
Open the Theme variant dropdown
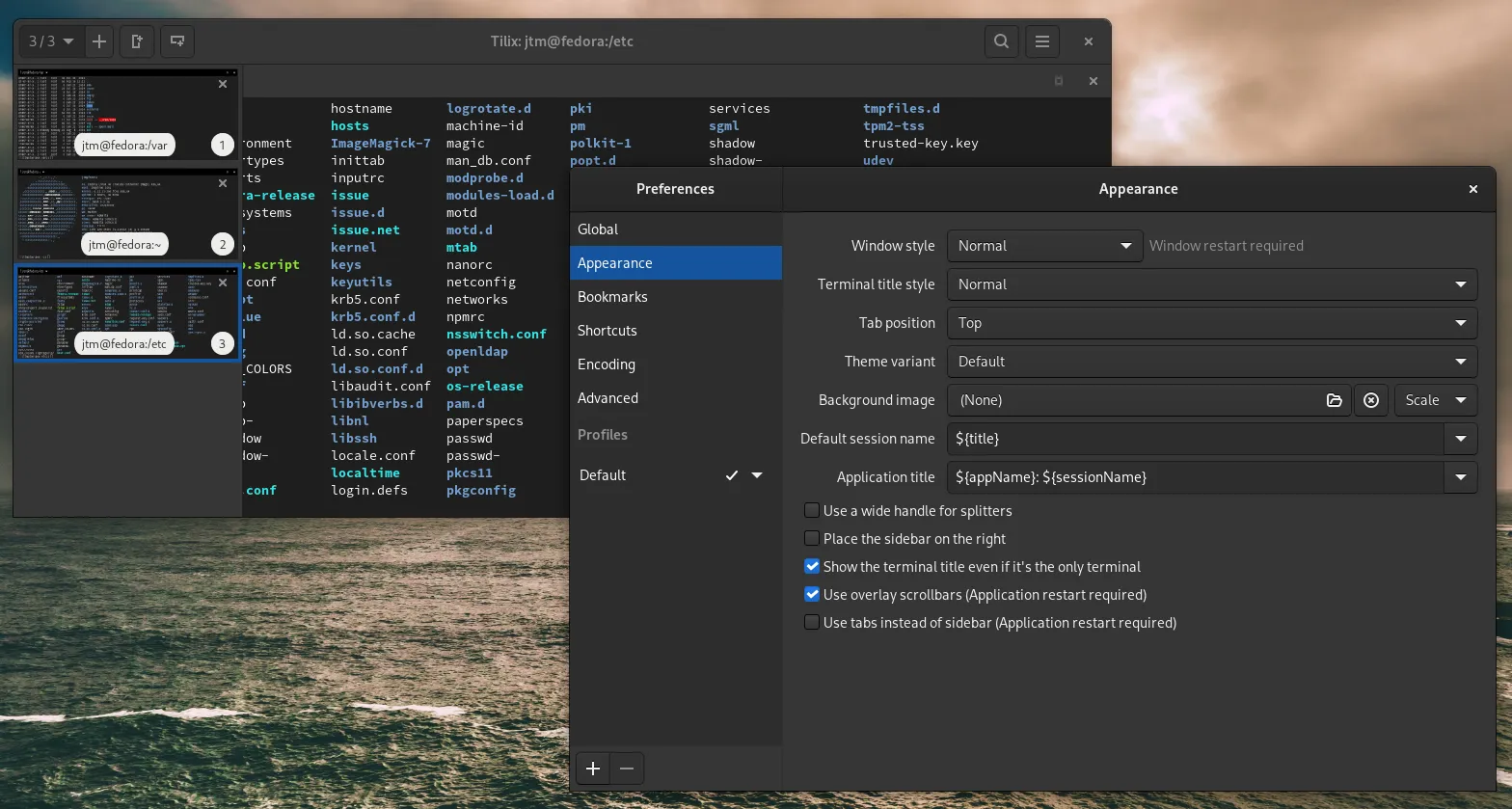(1211, 362)
